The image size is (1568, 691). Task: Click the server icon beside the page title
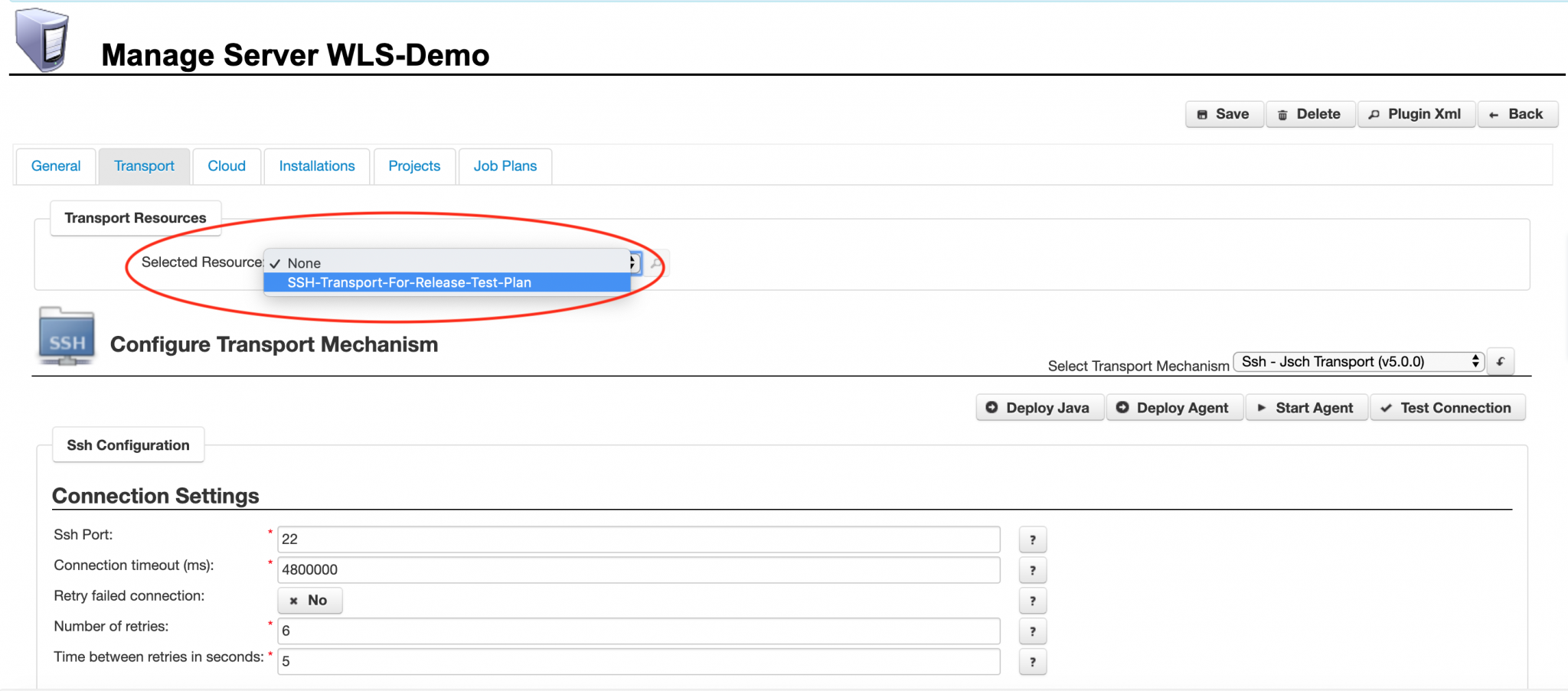click(x=42, y=39)
